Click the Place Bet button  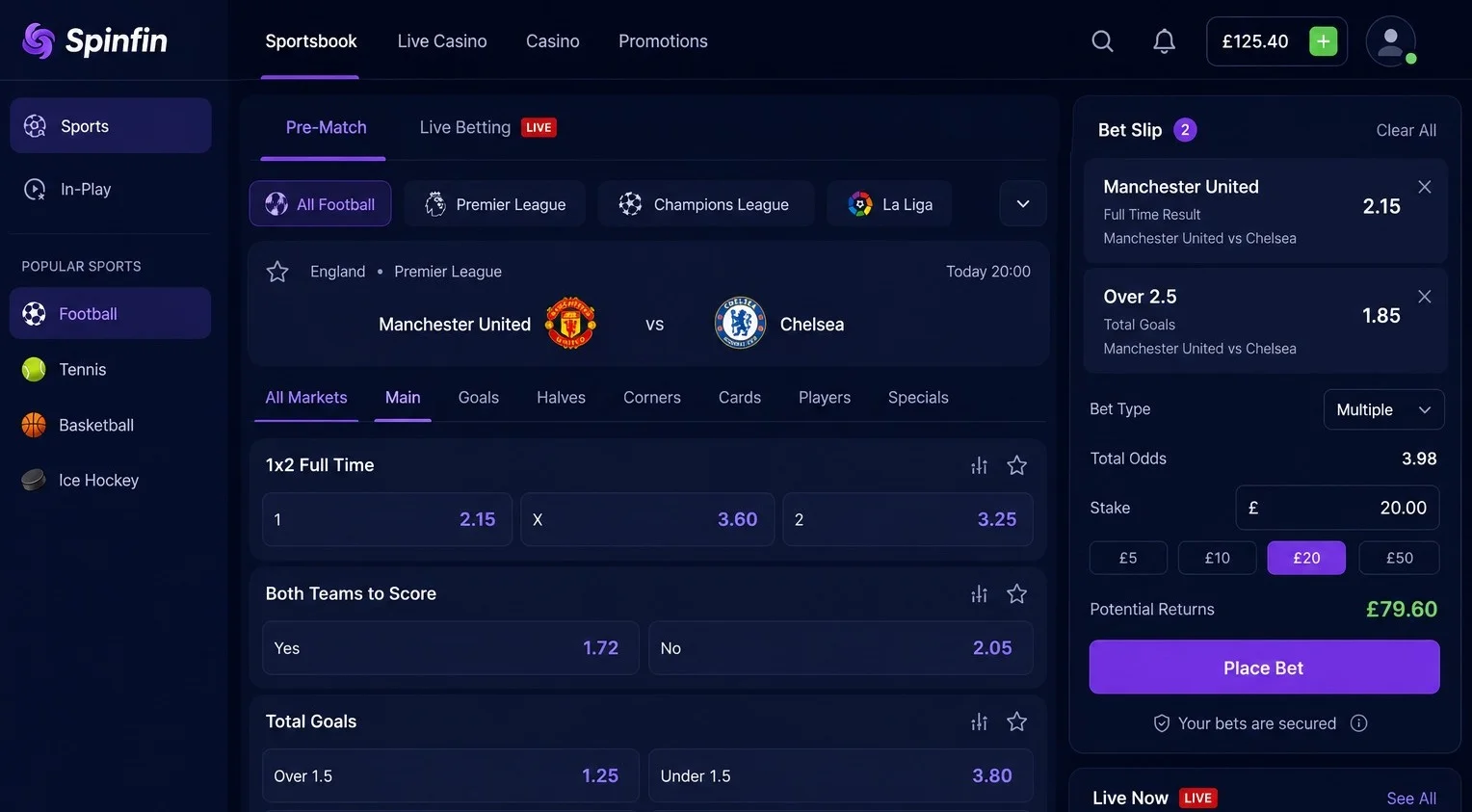[1264, 668]
